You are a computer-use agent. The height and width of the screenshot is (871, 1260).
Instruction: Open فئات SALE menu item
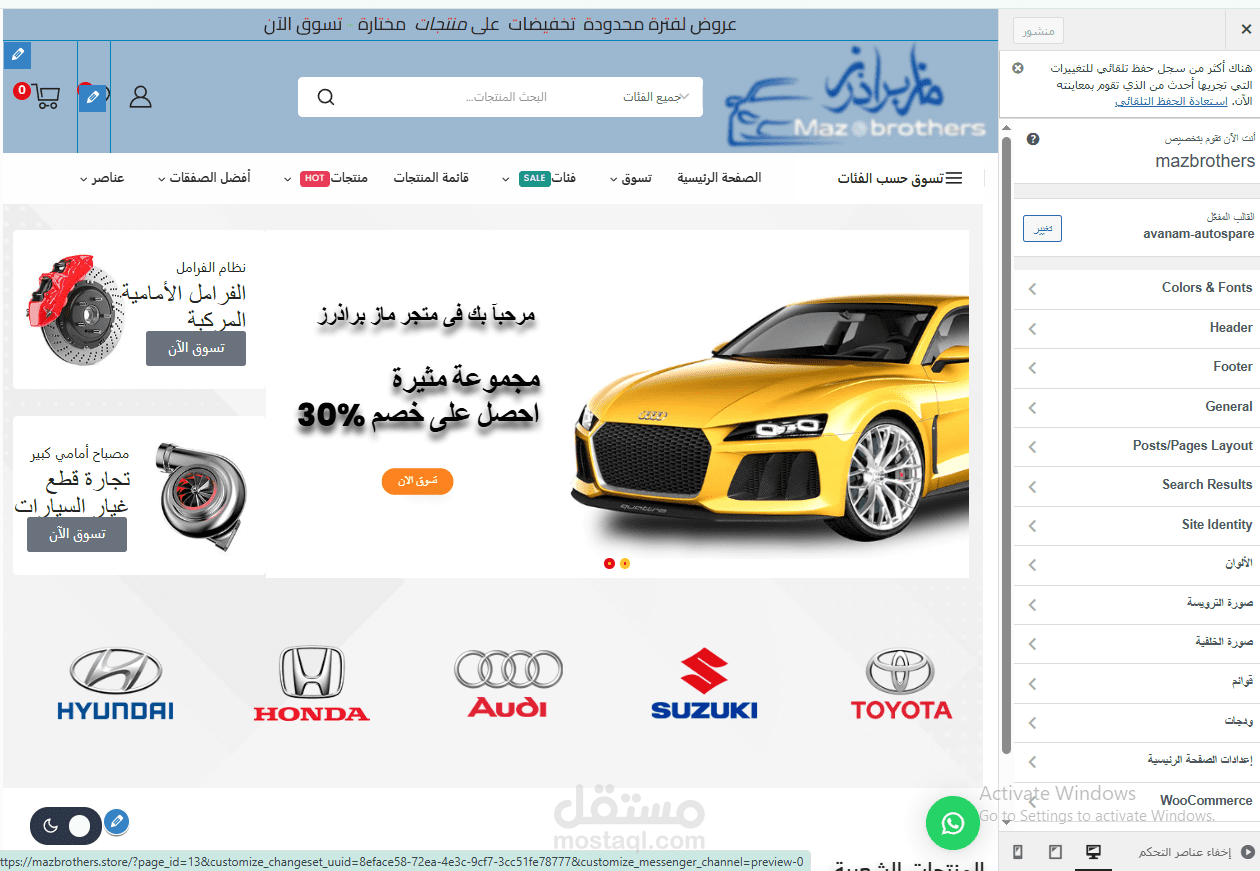pos(539,178)
